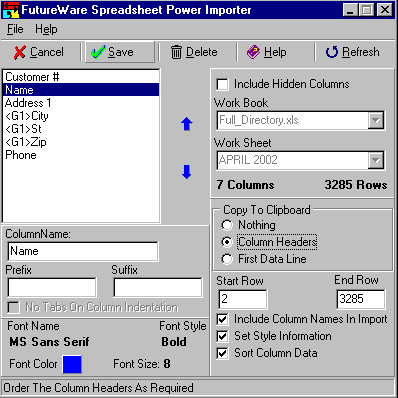Open Help from the toolbar book icon
Viewport: 398px width, 398px height.
click(x=267, y=52)
